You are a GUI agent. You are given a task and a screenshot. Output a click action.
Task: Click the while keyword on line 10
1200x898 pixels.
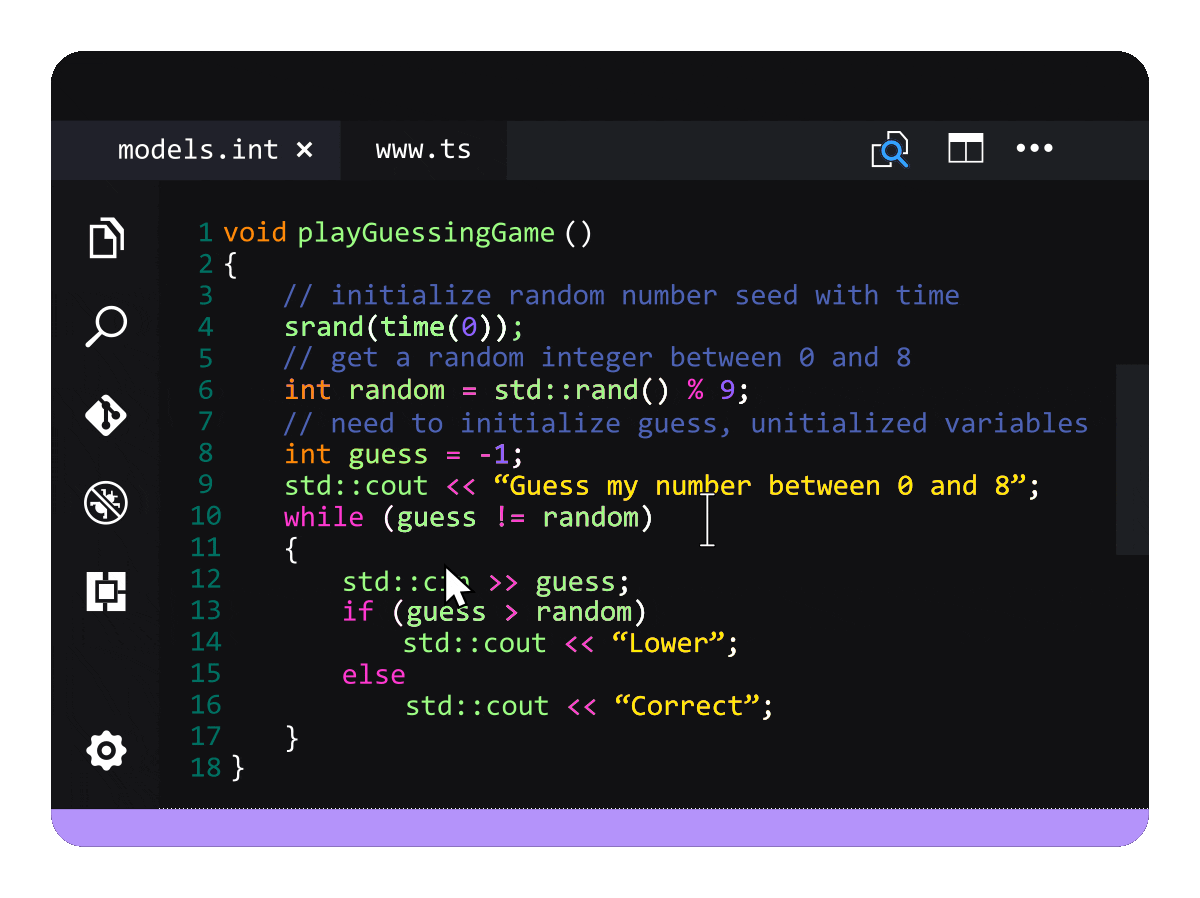(323, 517)
